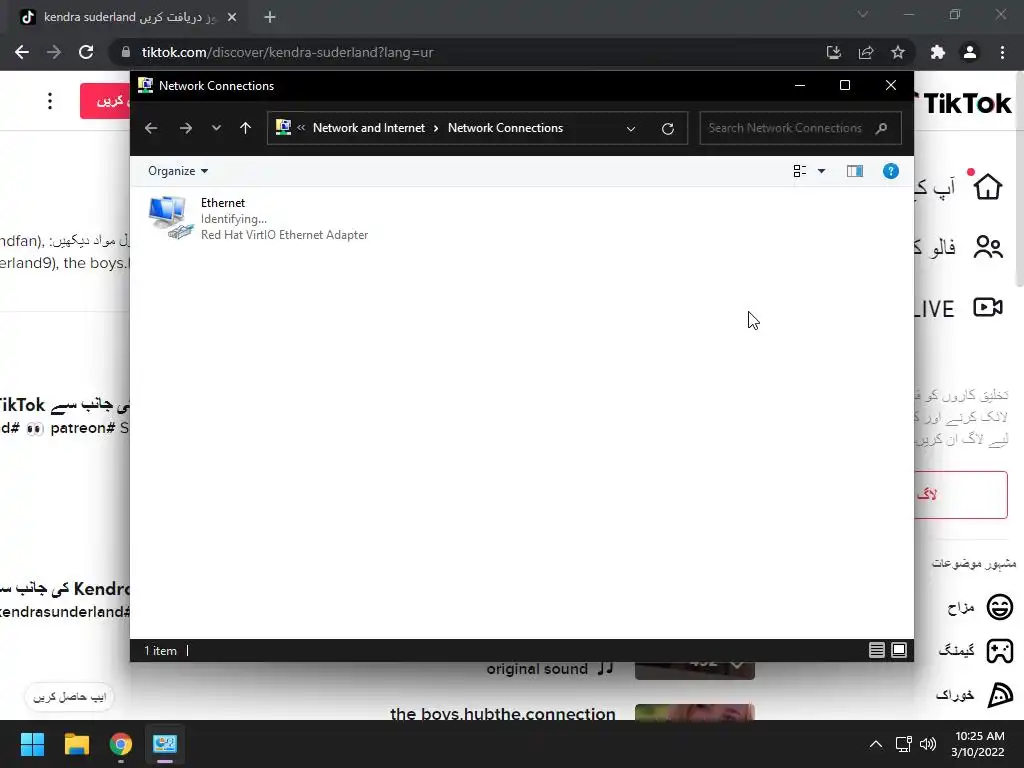Switch to large icons view in status bar

pyautogui.click(x=899, y=650)
